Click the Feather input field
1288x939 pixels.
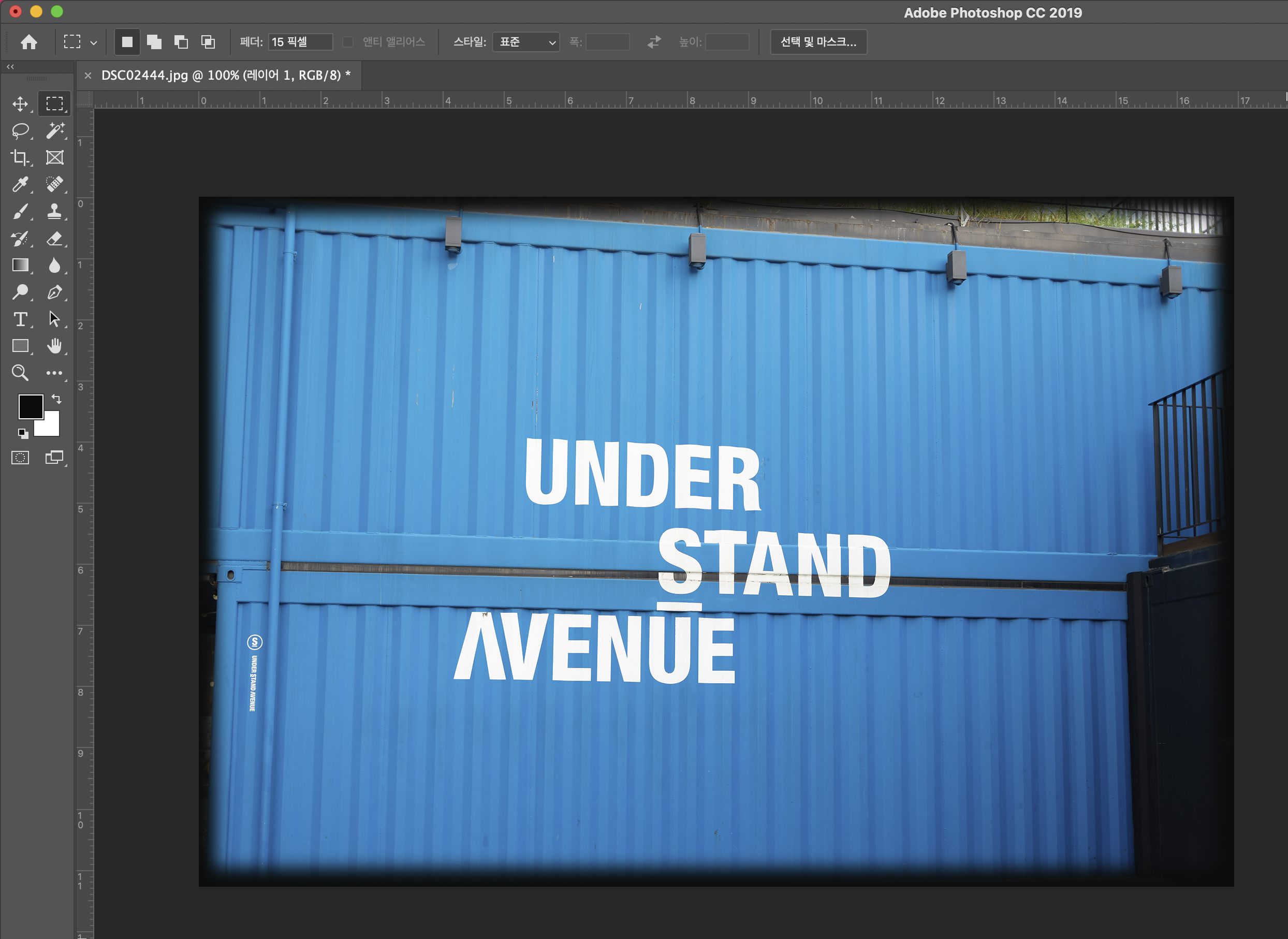(x=300, y=42)
